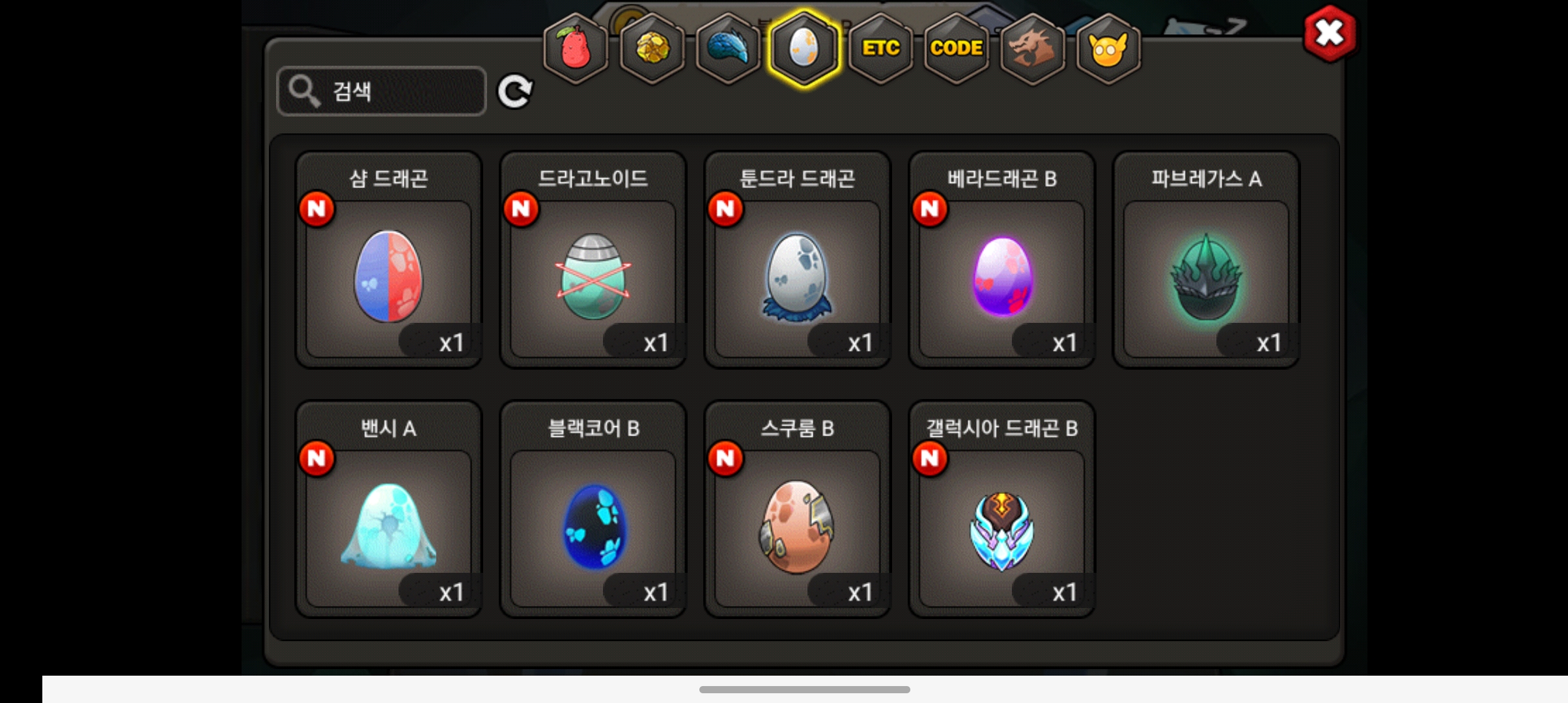Choose the 드라고노이드 egg card
Viewport: 1568px width, 703px height.
[593, 260]
